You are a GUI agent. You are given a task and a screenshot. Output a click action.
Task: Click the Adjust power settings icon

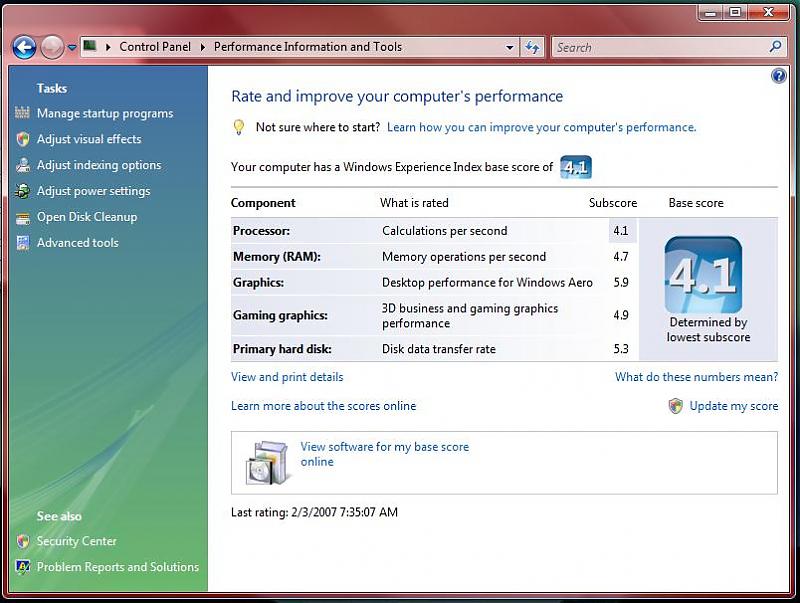(22, 191)
